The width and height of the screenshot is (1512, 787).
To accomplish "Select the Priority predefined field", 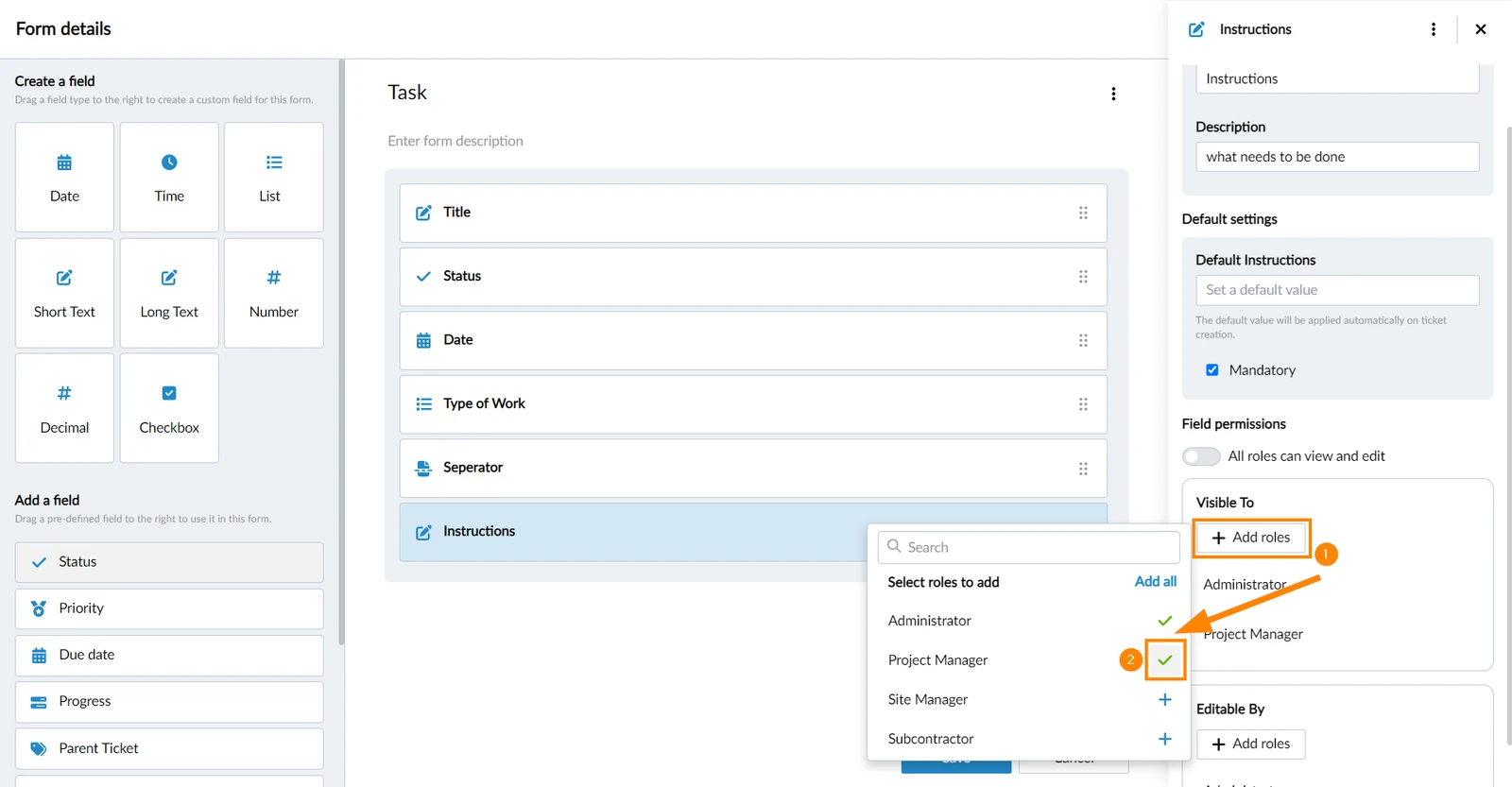I will click(169, 609).
